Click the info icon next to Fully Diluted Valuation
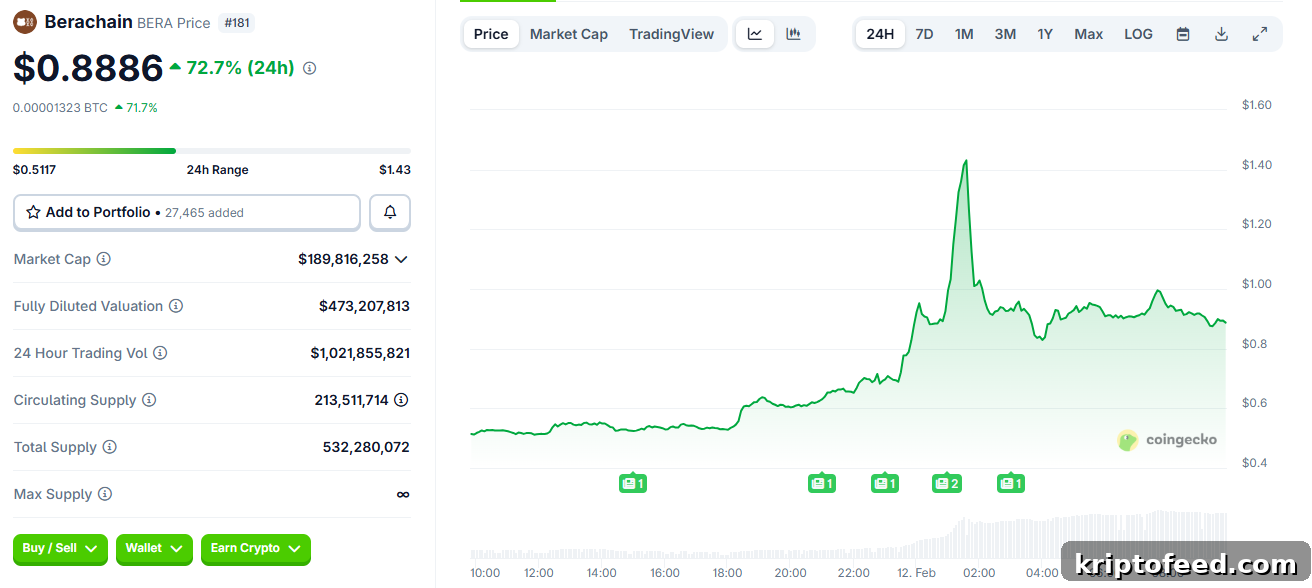The width and height of the screenshot is (1312, 588). [176, 306]
